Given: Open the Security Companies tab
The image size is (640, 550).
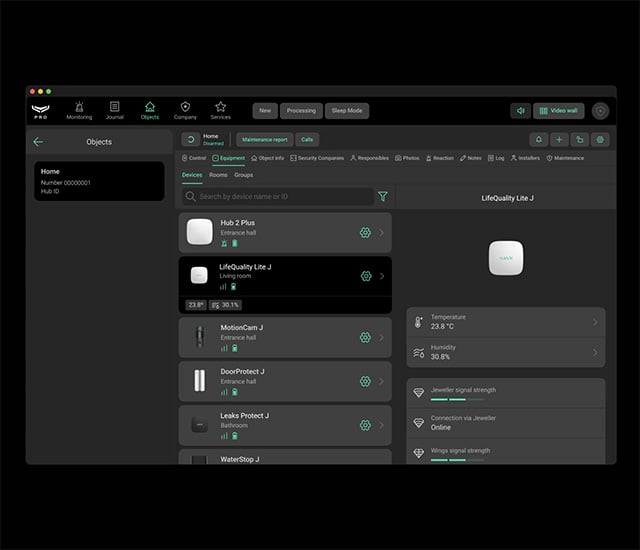Looking at the screenshot, I should [317, 158].
